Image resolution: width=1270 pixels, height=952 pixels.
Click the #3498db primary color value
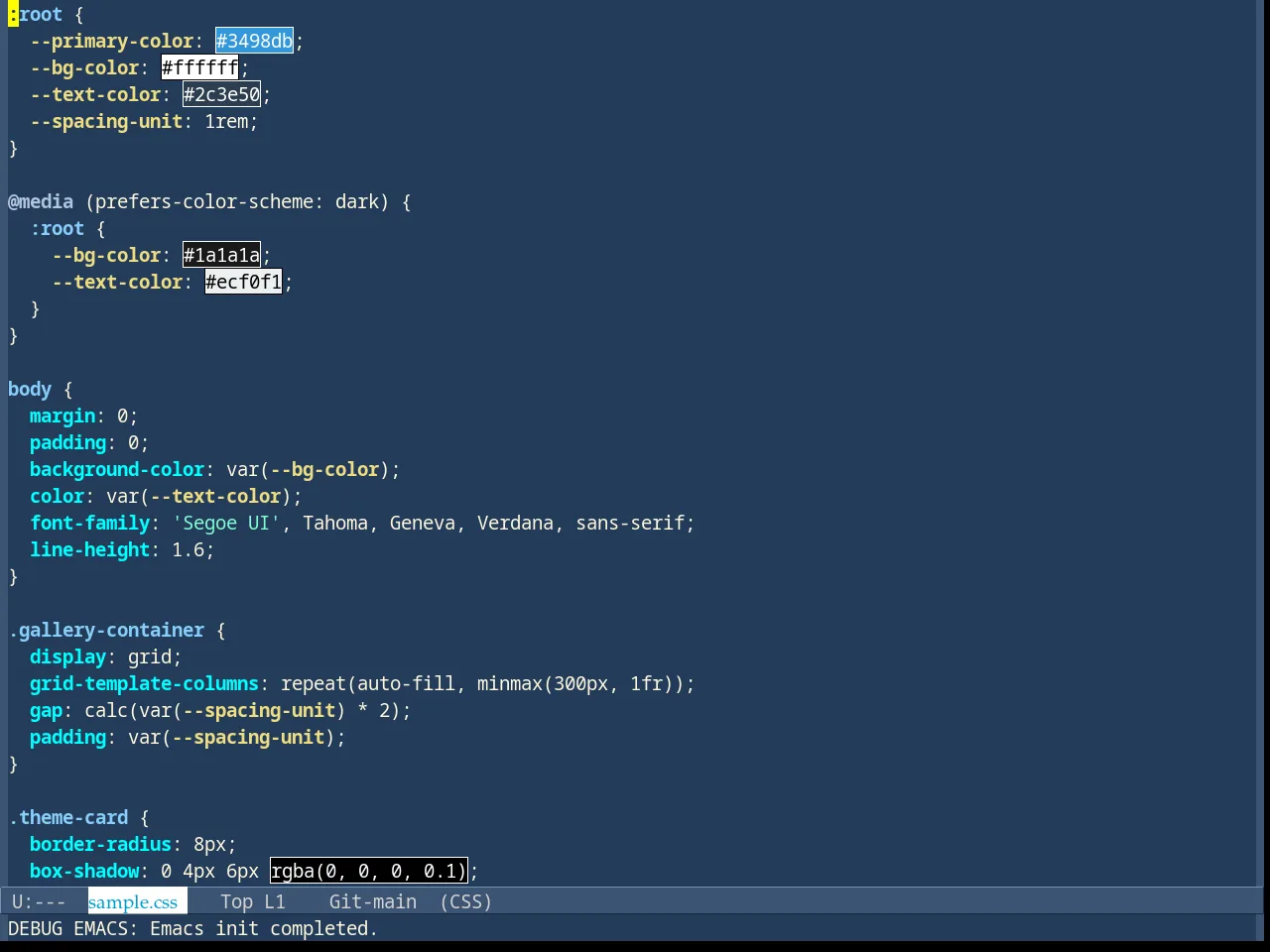(254, 41)
